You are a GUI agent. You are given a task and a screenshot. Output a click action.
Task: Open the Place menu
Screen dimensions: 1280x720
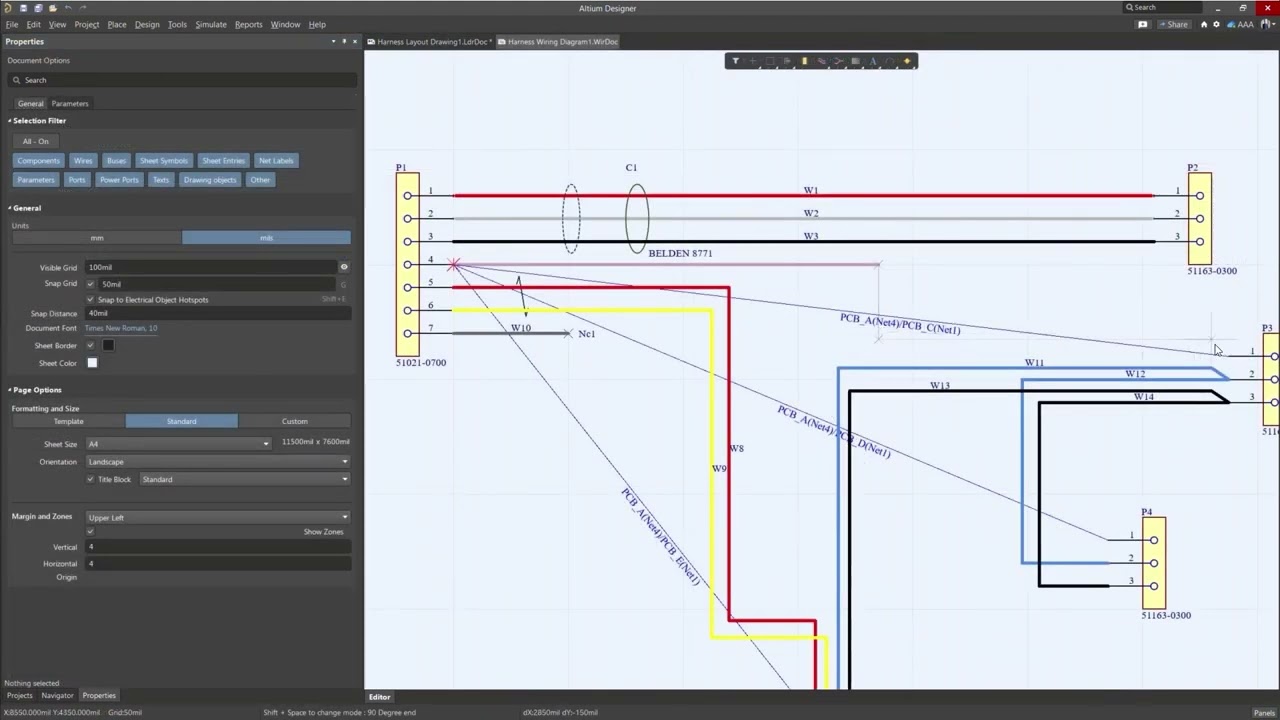click(117, 24)
